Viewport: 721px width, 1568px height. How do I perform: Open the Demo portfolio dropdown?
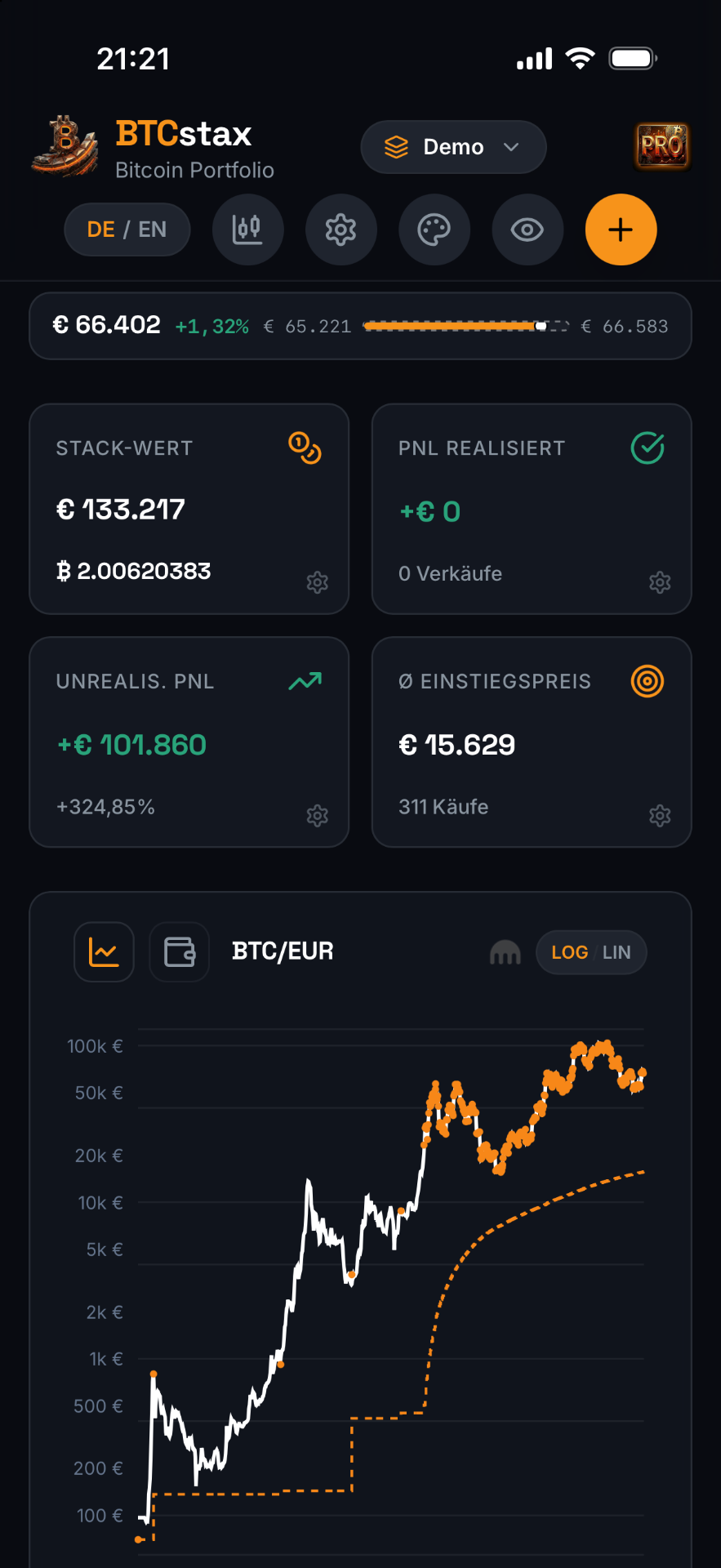[x=453, y=147]
